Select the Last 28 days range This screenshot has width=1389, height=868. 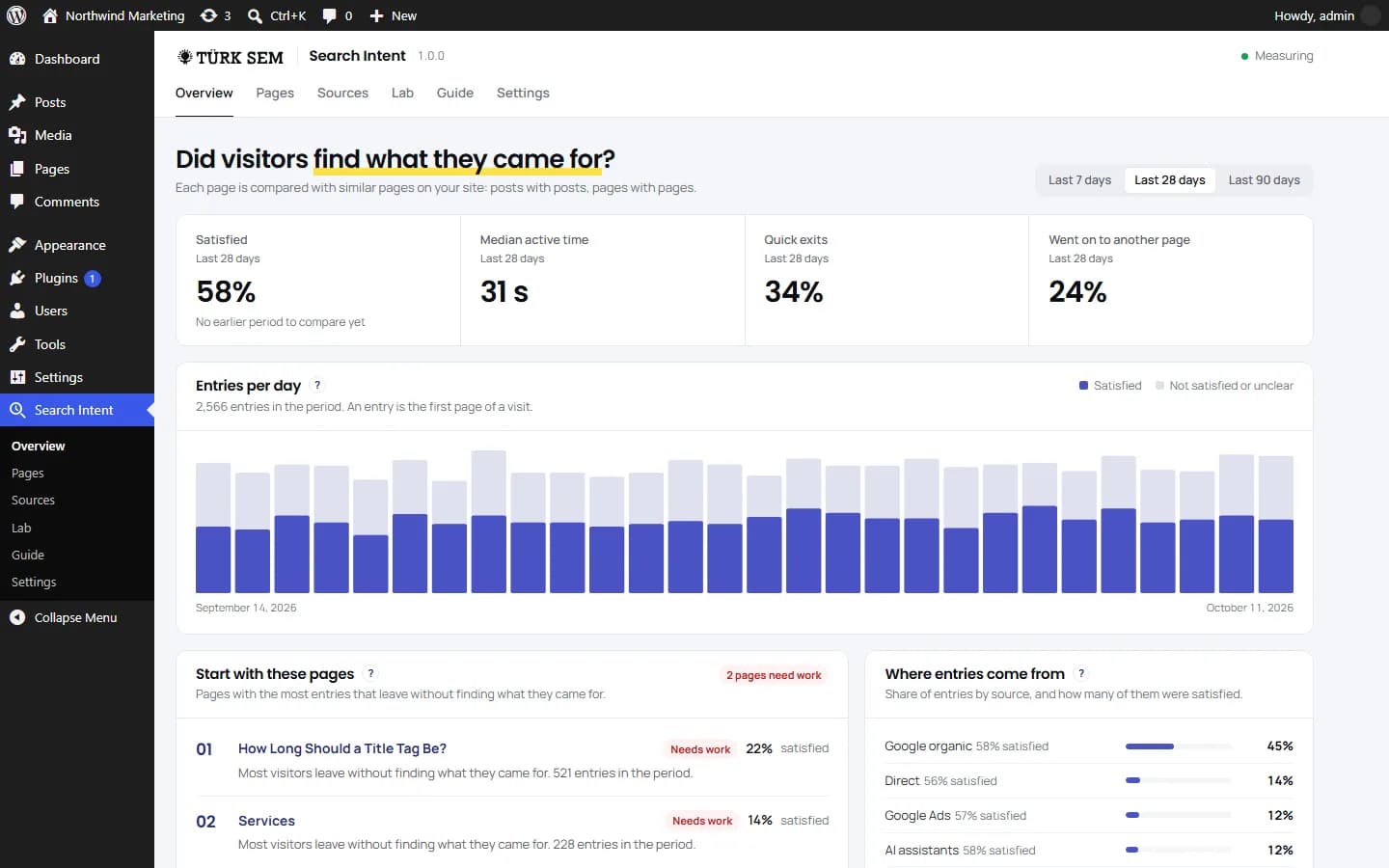1169,180
